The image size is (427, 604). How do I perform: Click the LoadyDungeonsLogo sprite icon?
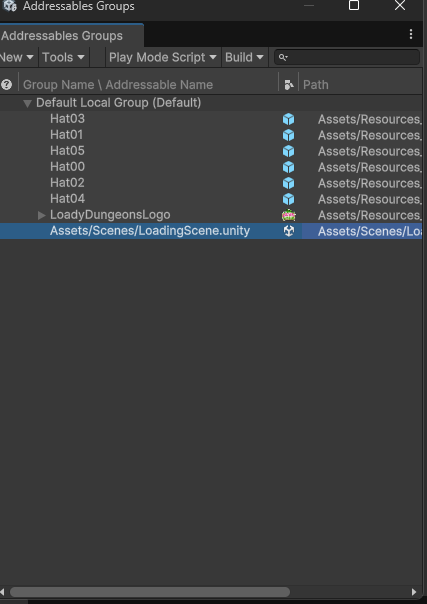[288, 215]
